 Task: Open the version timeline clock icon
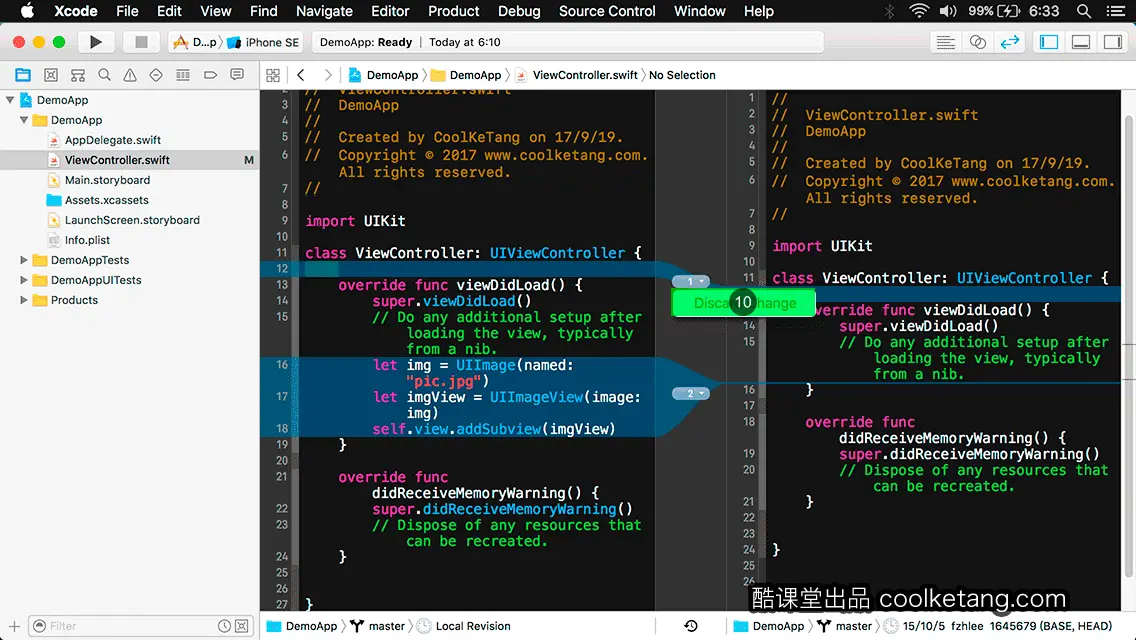[690, 626]
